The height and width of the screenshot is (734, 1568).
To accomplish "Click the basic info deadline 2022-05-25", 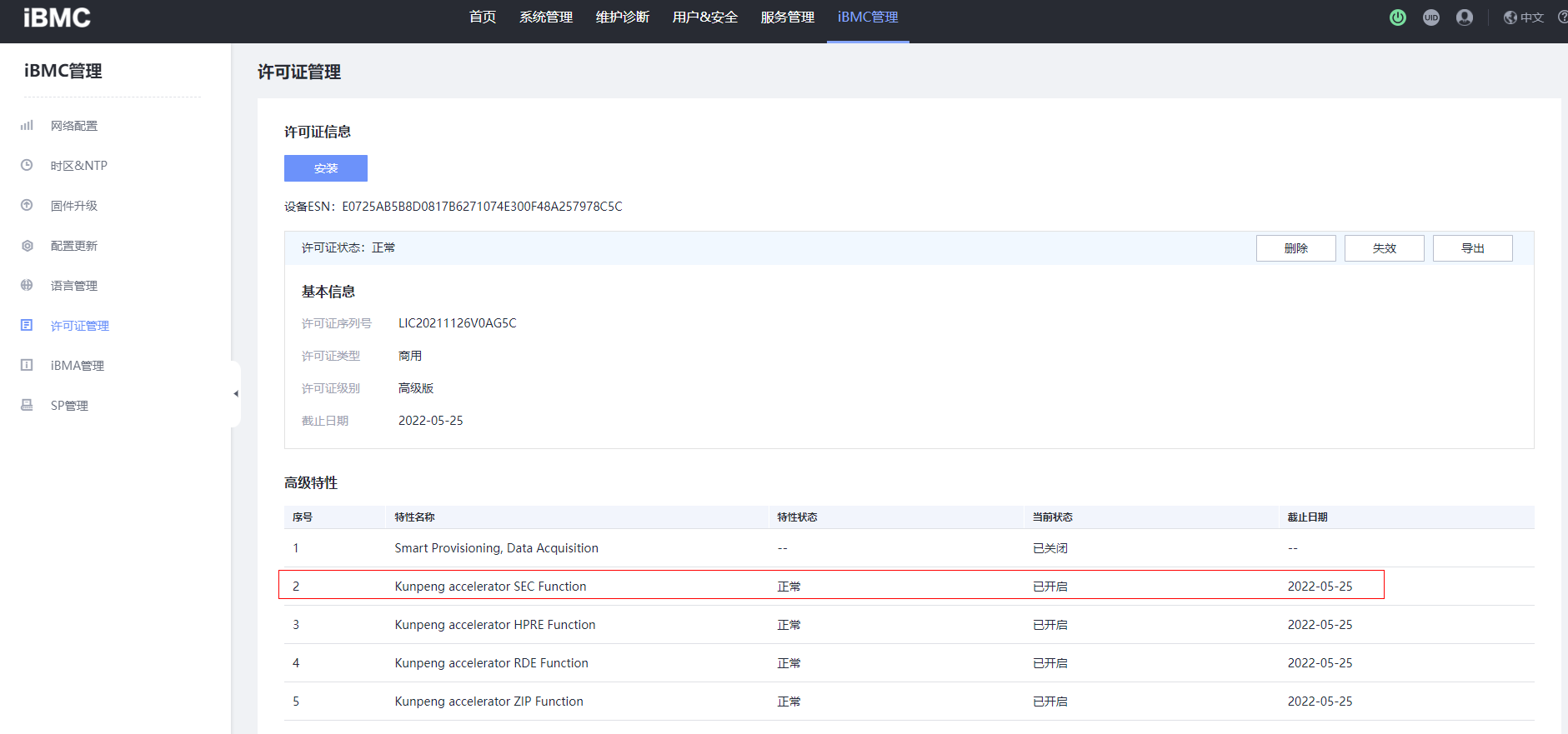I will 431,421.
